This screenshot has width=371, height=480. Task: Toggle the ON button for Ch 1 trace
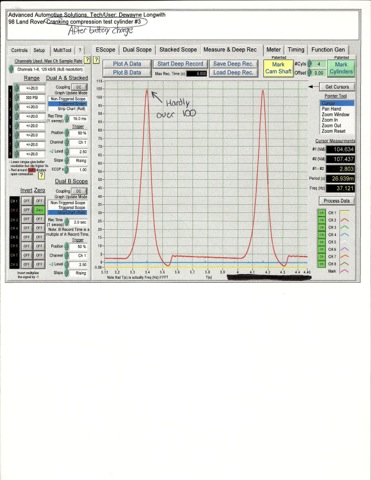322,213
